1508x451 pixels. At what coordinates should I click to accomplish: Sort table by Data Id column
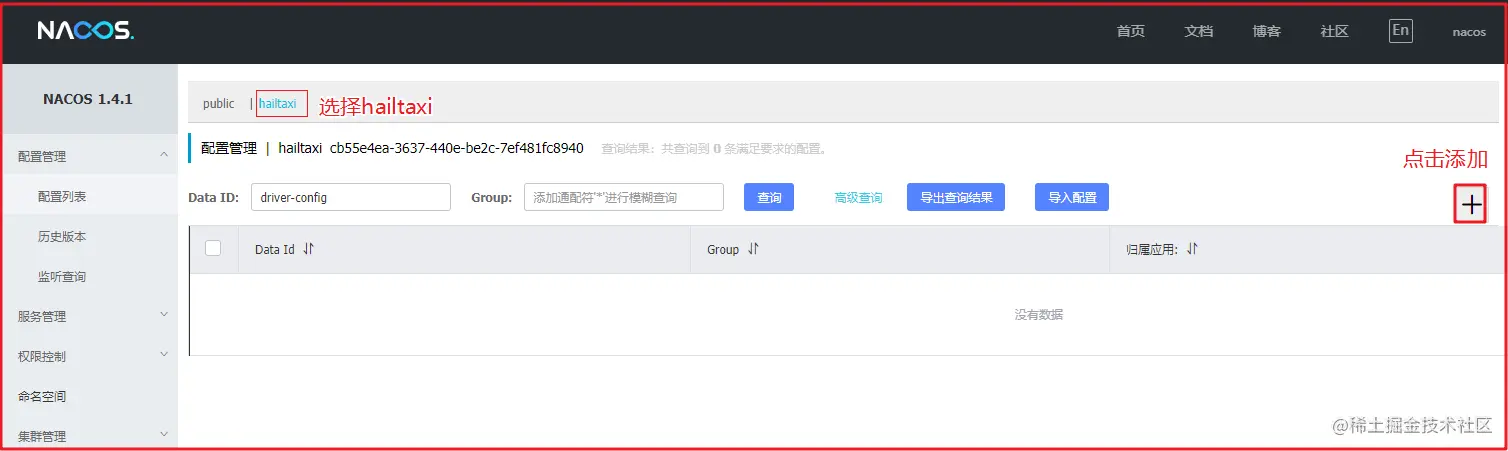click(308, 249)
